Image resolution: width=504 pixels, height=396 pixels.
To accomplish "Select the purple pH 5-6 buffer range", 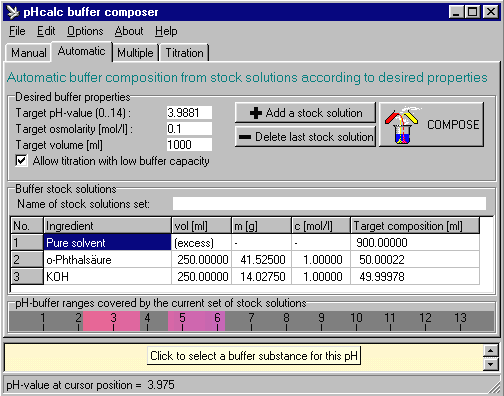I will point(196,321).
